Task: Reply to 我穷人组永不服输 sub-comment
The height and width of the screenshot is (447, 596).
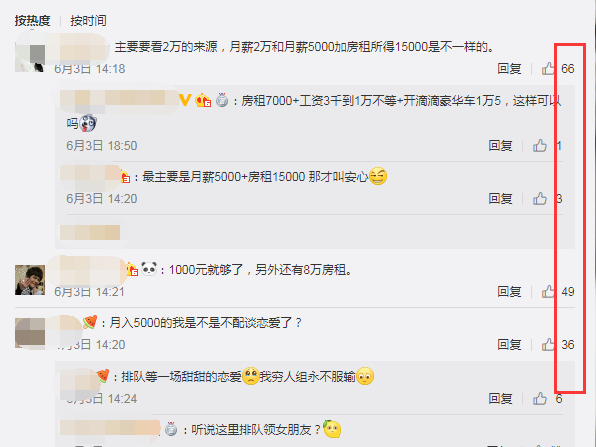Action: click(500, 399)
